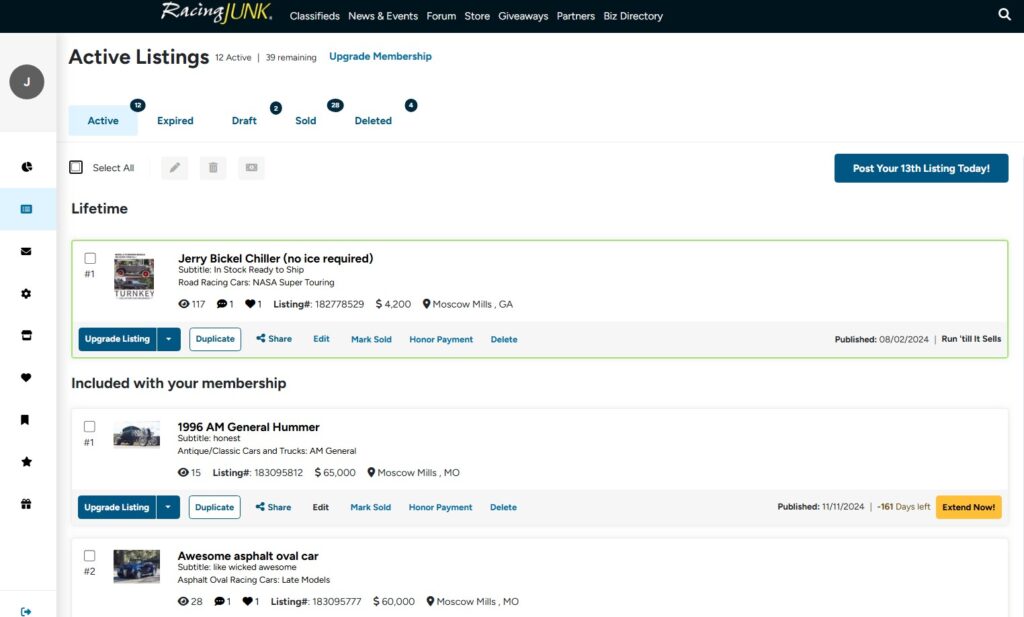Edit the Jerry Bickel Chiller listing
The image size is (1024, 617).
click(321, 338)
